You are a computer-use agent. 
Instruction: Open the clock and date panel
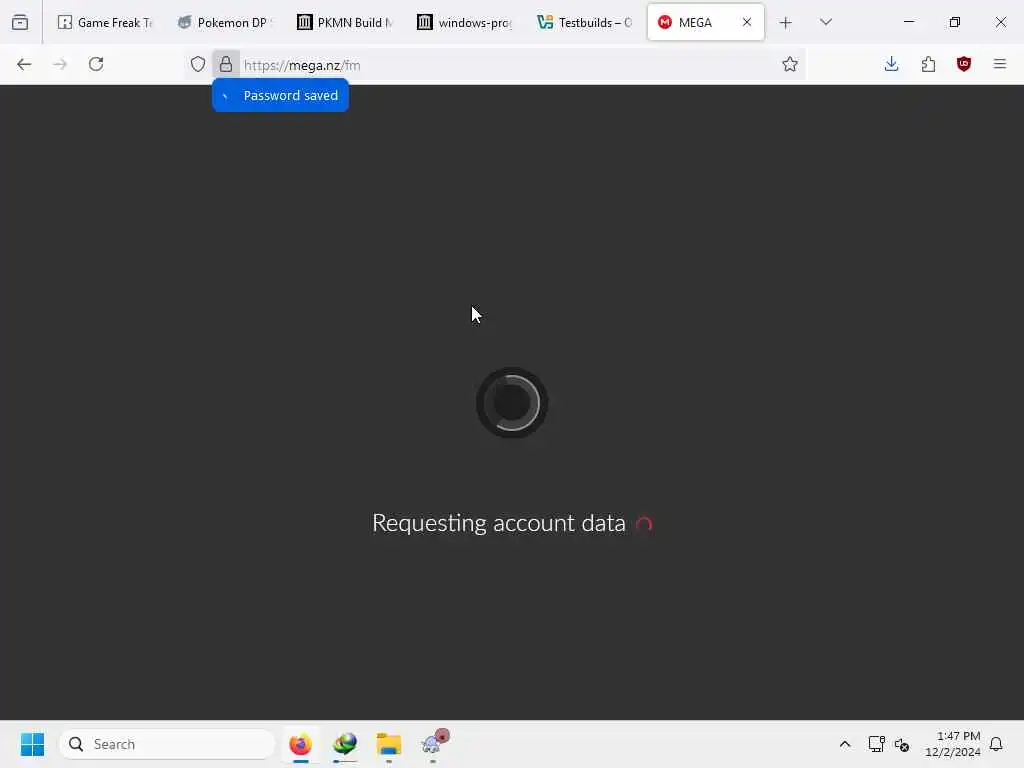coord(952,744)
